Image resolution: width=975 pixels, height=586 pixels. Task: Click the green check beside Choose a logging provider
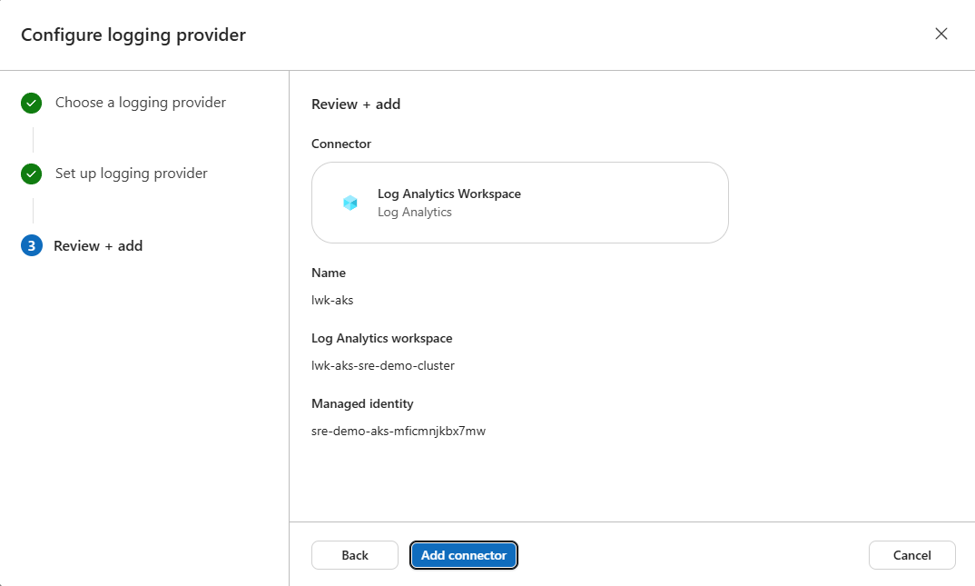coord(31,103)
